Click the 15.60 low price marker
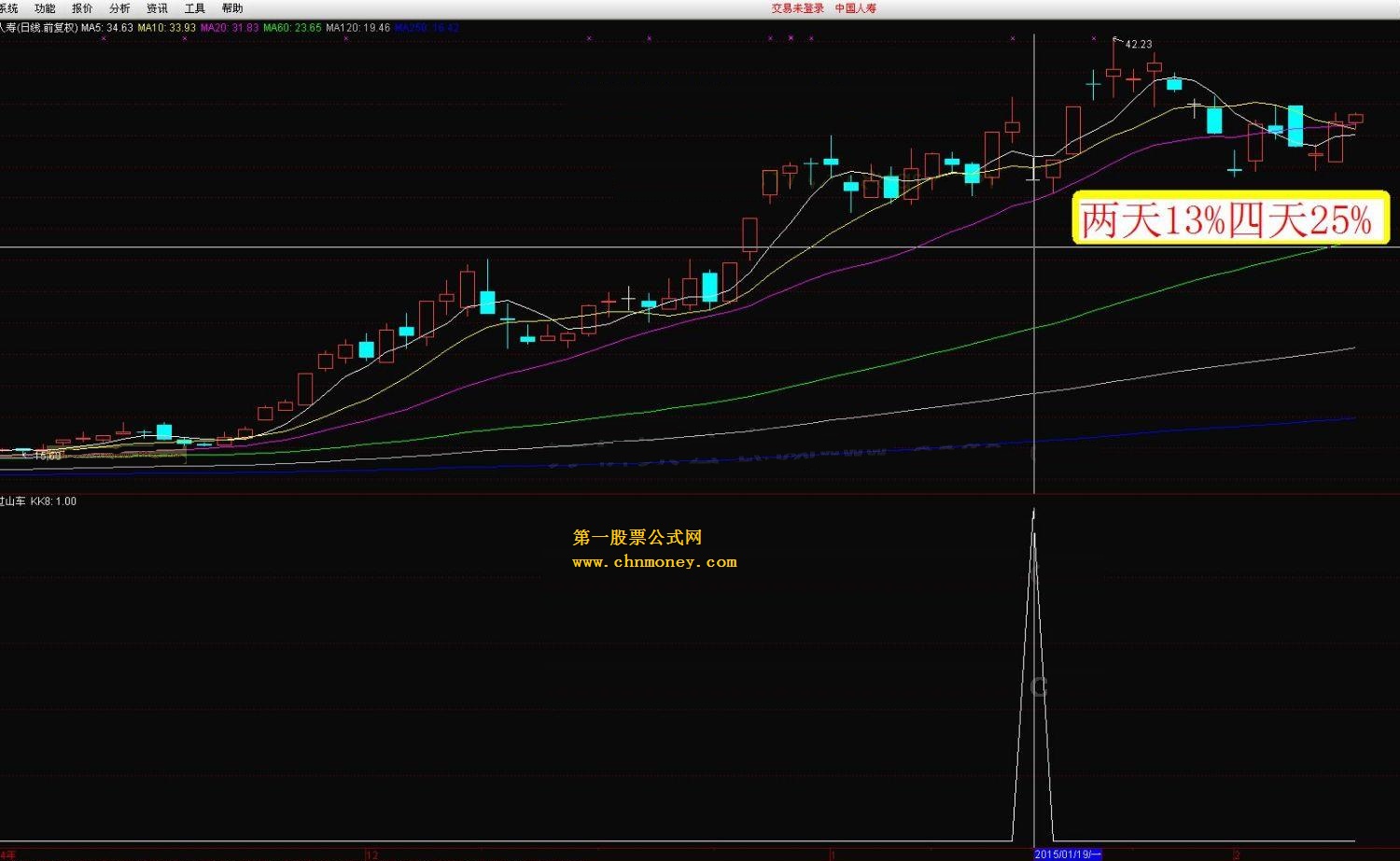This screenshot has width=1400, height=861. (48, 456)
